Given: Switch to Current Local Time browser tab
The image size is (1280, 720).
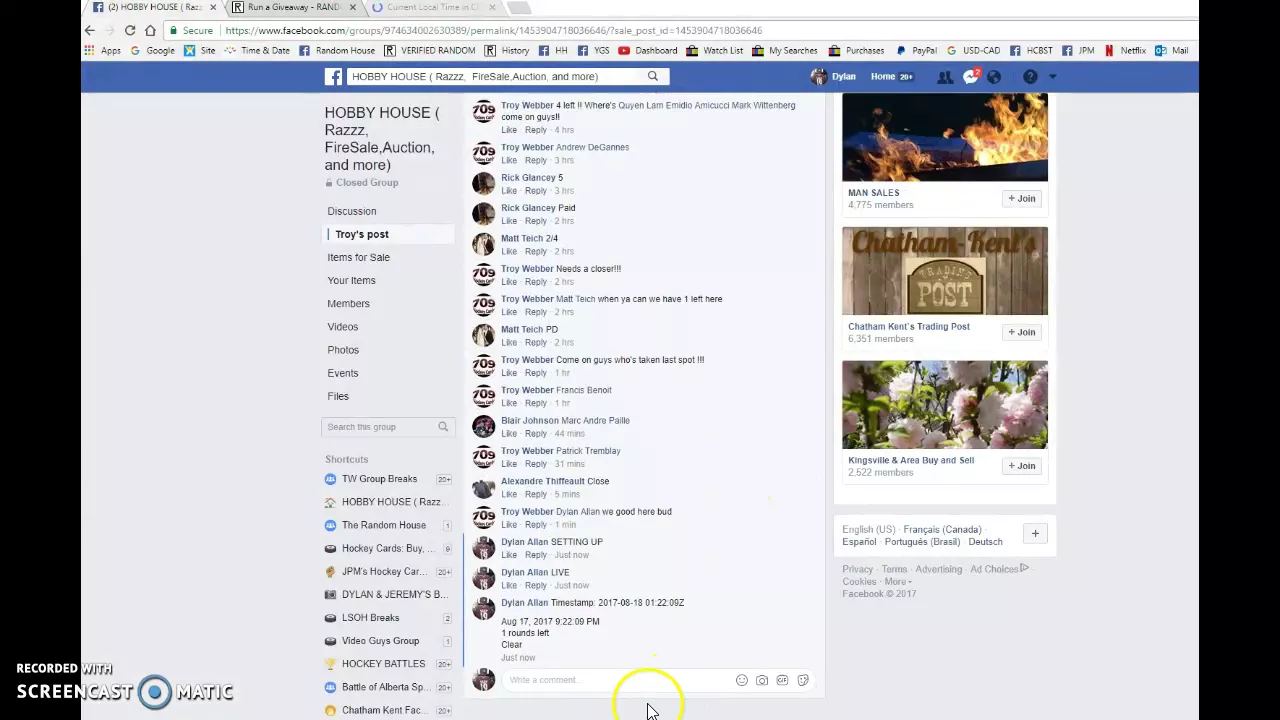Looking at the screenshot, I should (432, 7).
